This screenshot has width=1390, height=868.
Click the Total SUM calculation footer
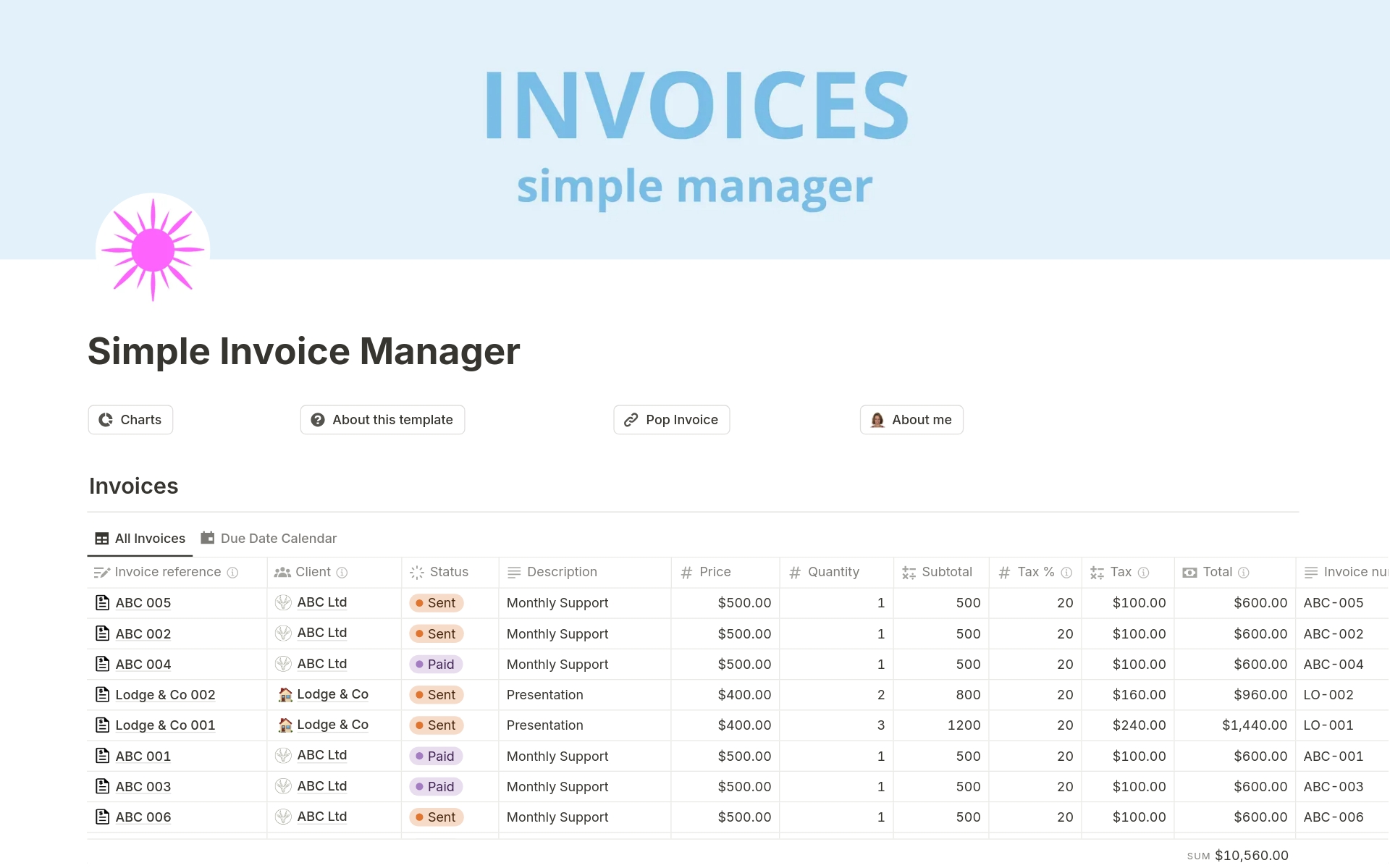pyautogui.click(x=1237, y=856)
